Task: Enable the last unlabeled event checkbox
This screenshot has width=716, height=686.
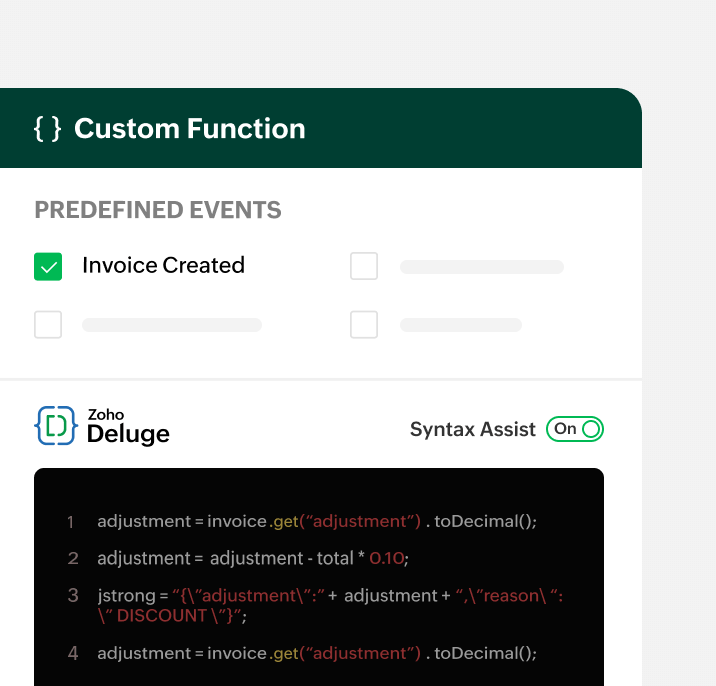Action: (364, 325)
